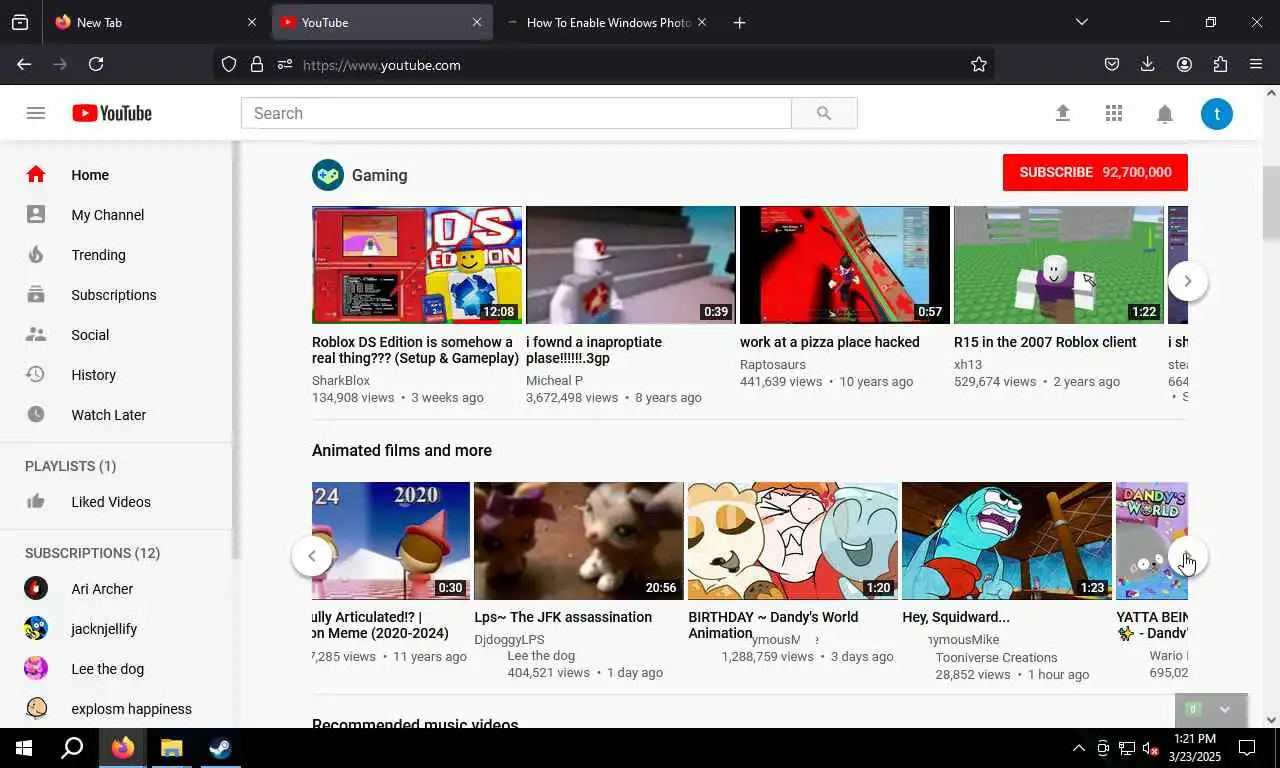The image size is (1280, 768).
Task: Open the YouTube hamburger guide menu
Action: [36, 113]
